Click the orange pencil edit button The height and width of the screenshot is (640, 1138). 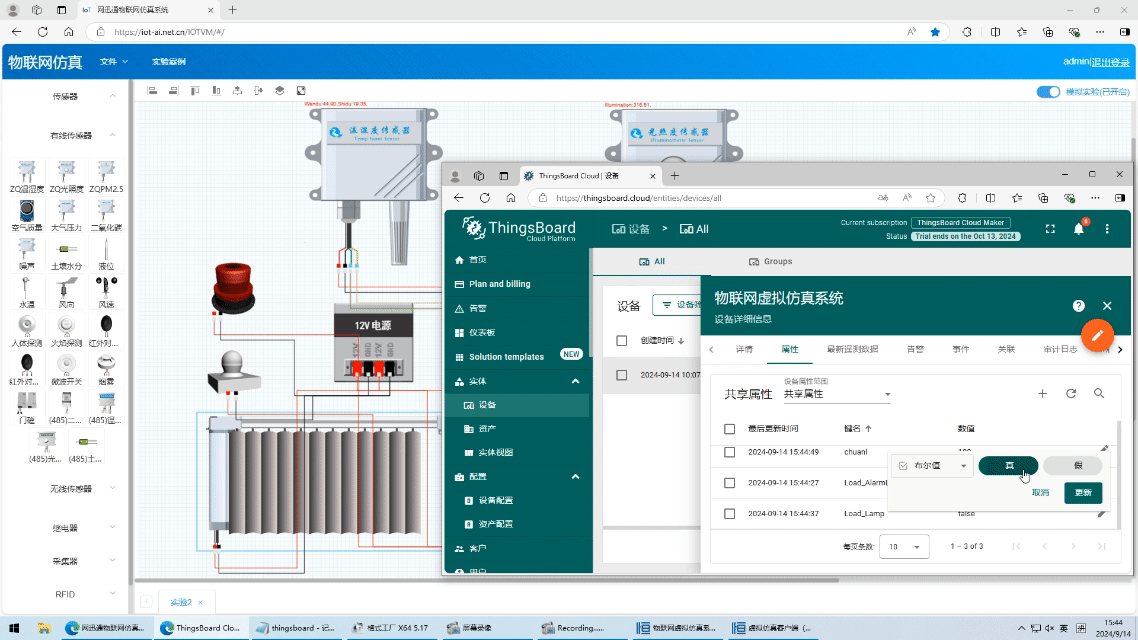(1097, 335)
